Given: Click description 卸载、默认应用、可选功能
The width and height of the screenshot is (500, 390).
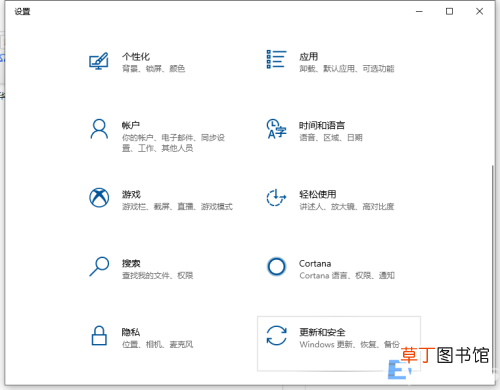Looking at the screenshot, I should (x=347, y=69).
